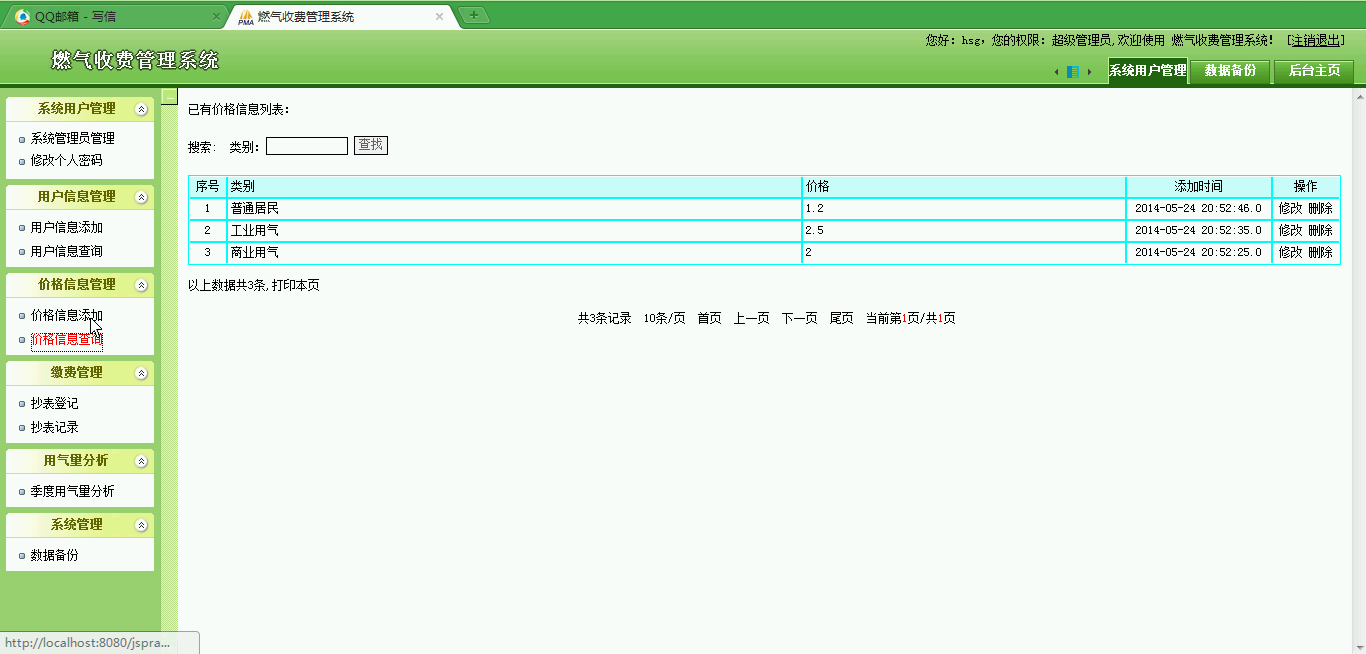Go to 首页 in pagination
1366x654 pixels.
[709, 319]
